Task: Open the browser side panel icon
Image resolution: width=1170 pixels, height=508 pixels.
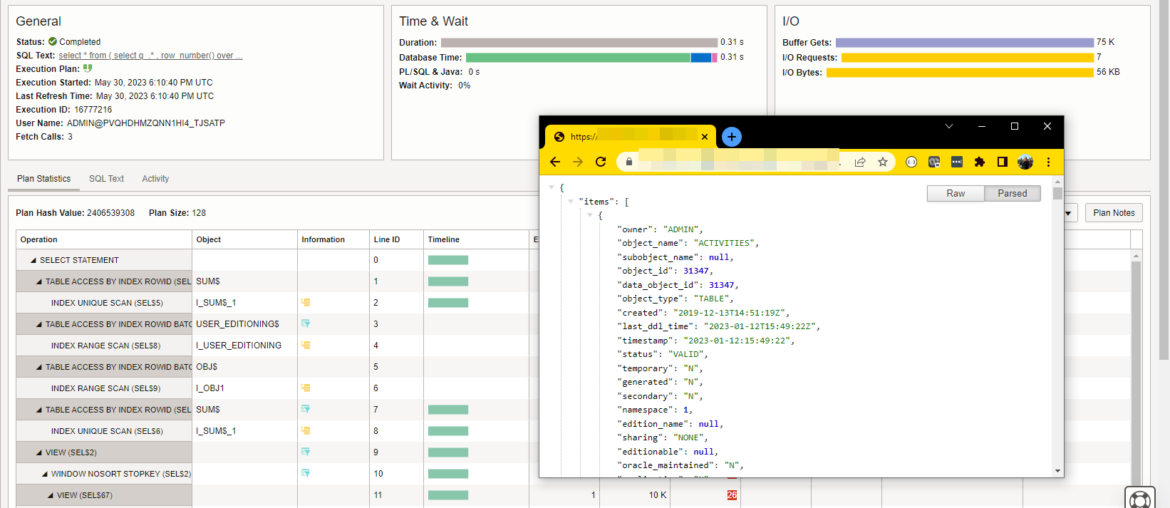Action: tap(1003, 162)
